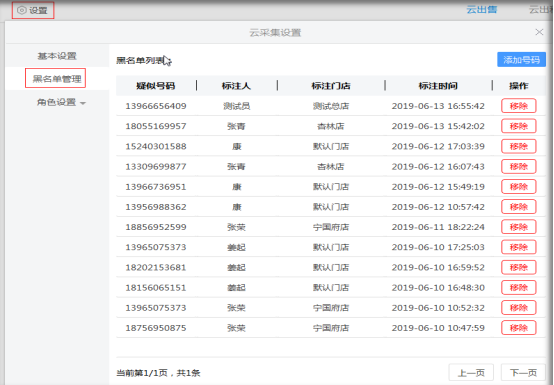Select phone number 13309699877
Screen dimensions: 554x385
point(156,166)
